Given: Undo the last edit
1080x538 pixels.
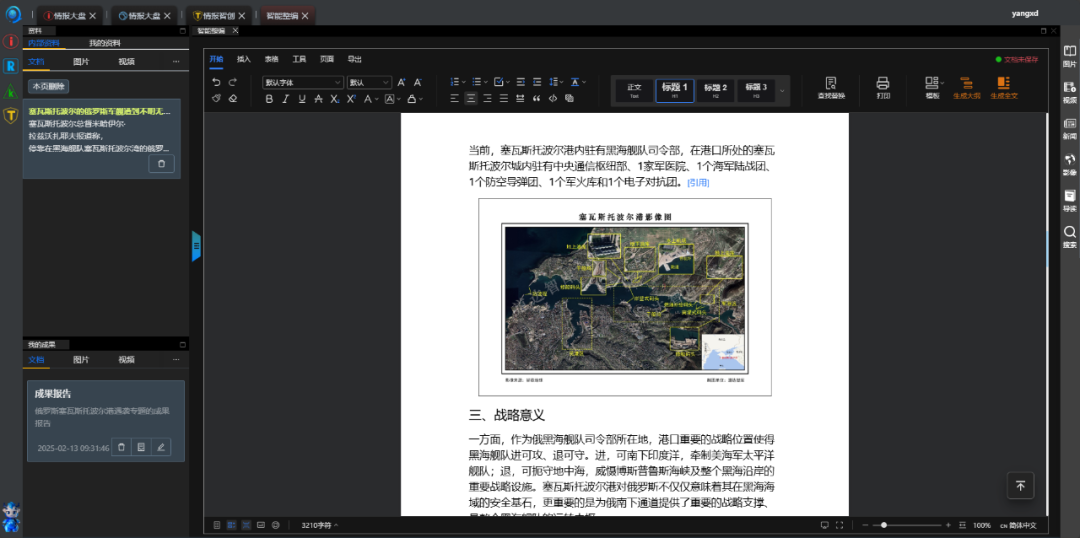Looking at the screenshot, I should [x=216, y=82].
